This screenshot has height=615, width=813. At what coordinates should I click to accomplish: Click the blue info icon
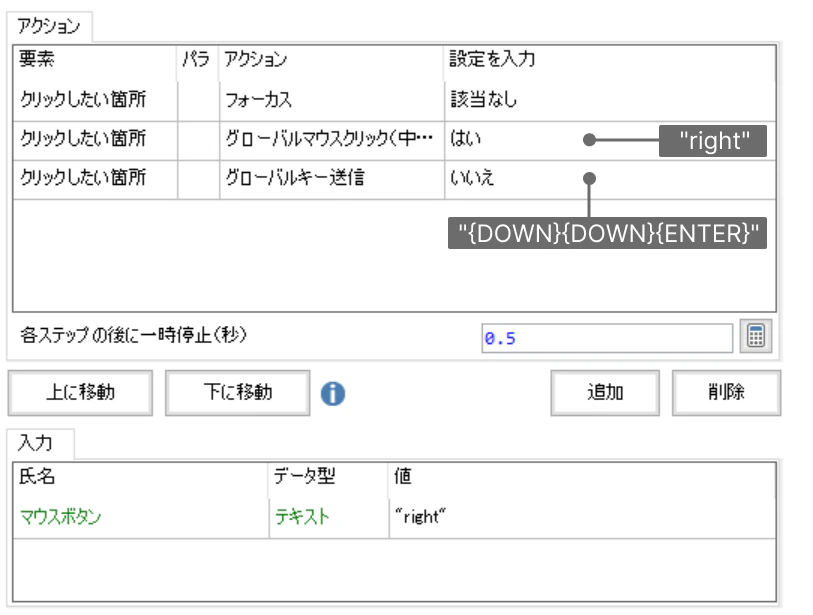point(332,394)
